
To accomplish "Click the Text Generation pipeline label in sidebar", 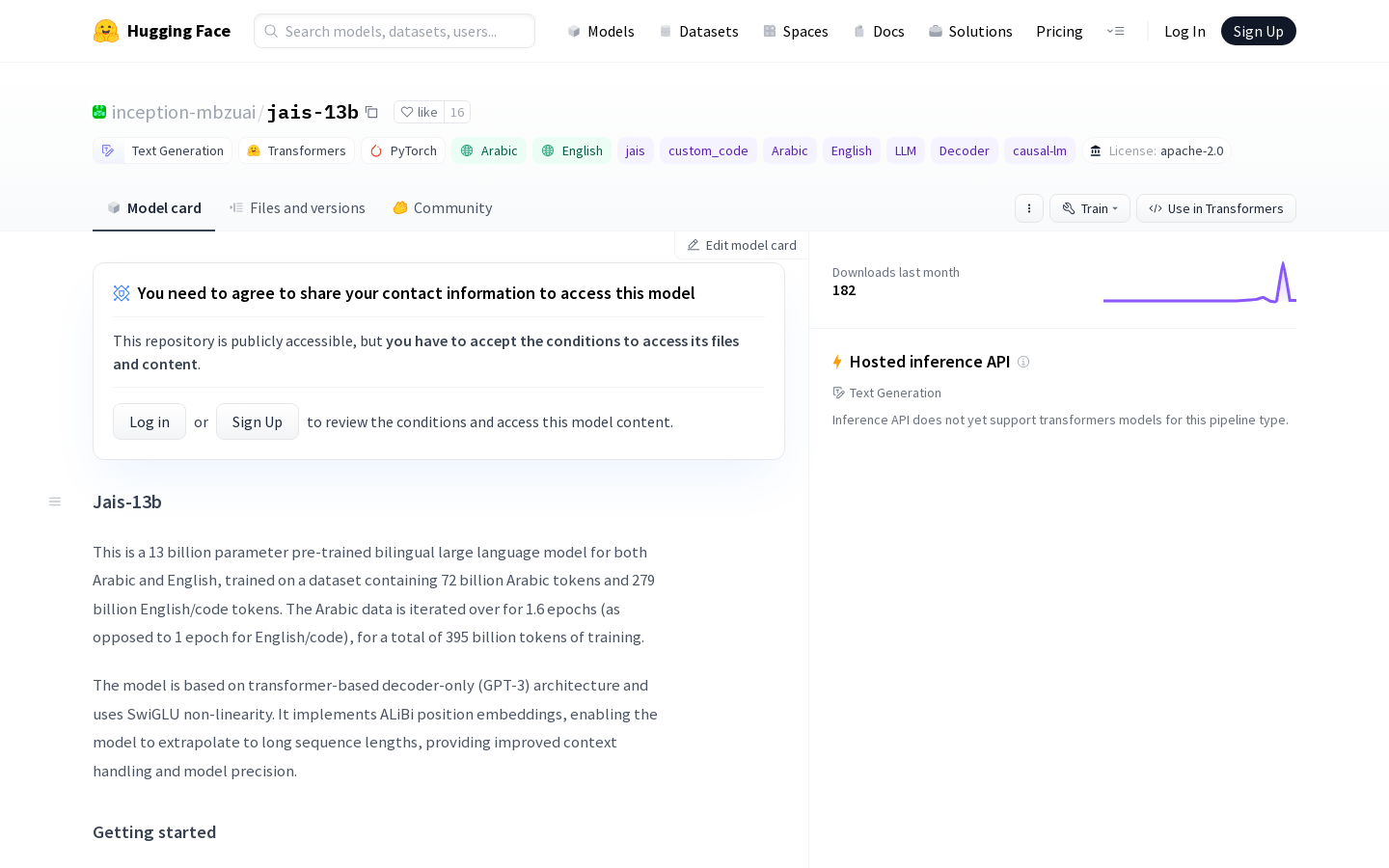I will (x=895, y=393).
